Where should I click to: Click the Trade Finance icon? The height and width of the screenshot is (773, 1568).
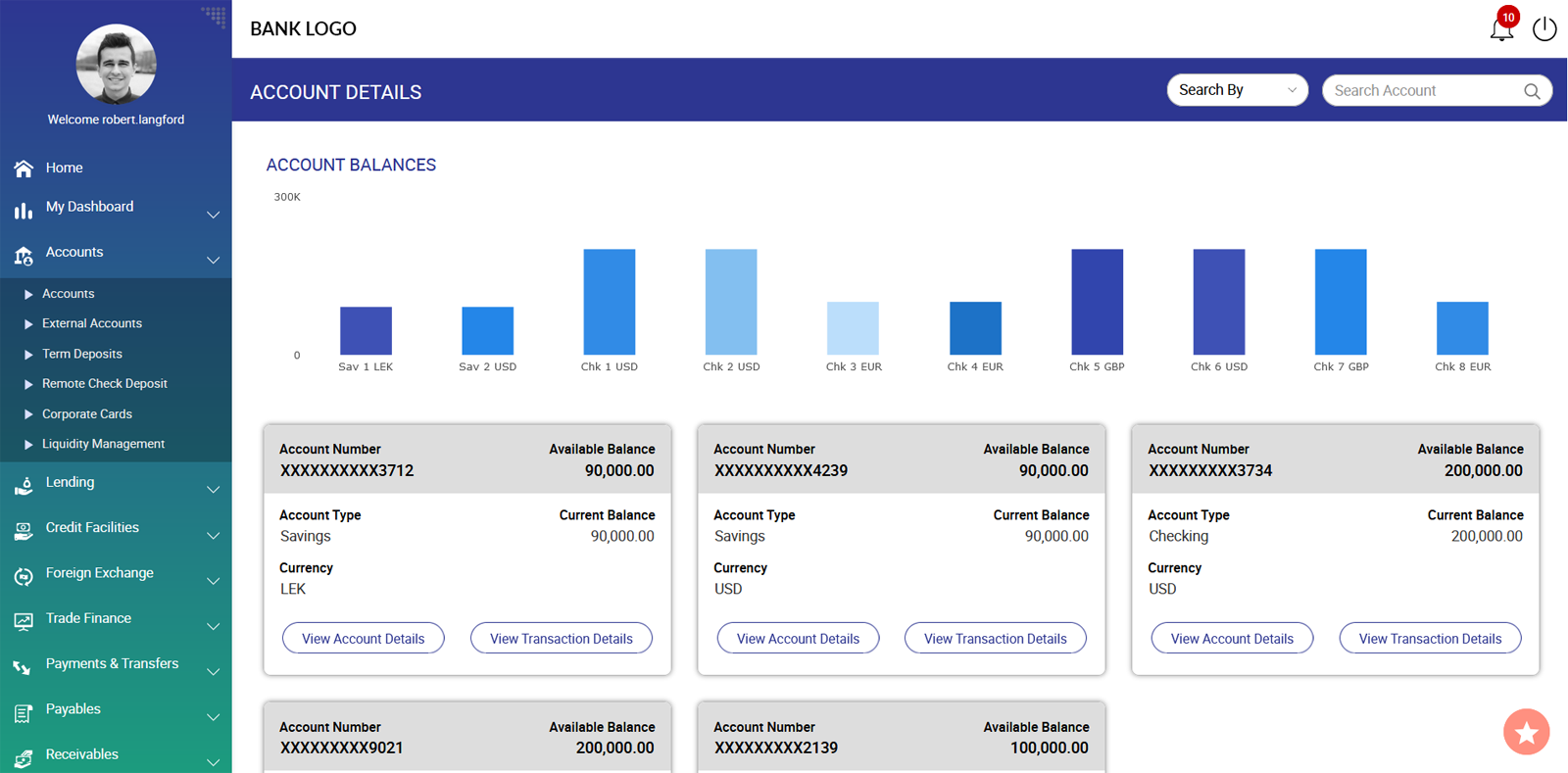pos(24,621)
